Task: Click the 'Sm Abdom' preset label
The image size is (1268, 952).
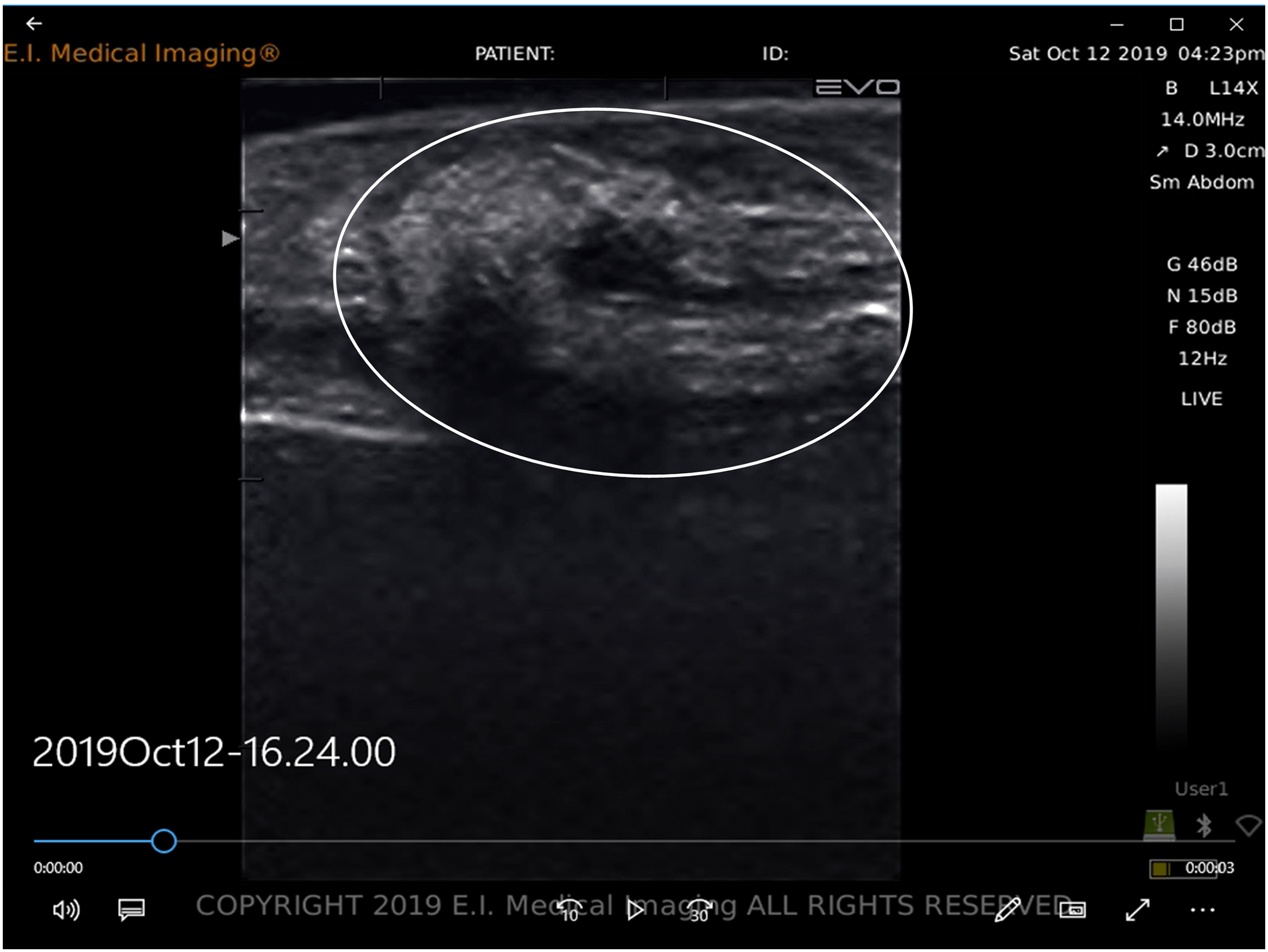Action: (x=1202, y=182)
